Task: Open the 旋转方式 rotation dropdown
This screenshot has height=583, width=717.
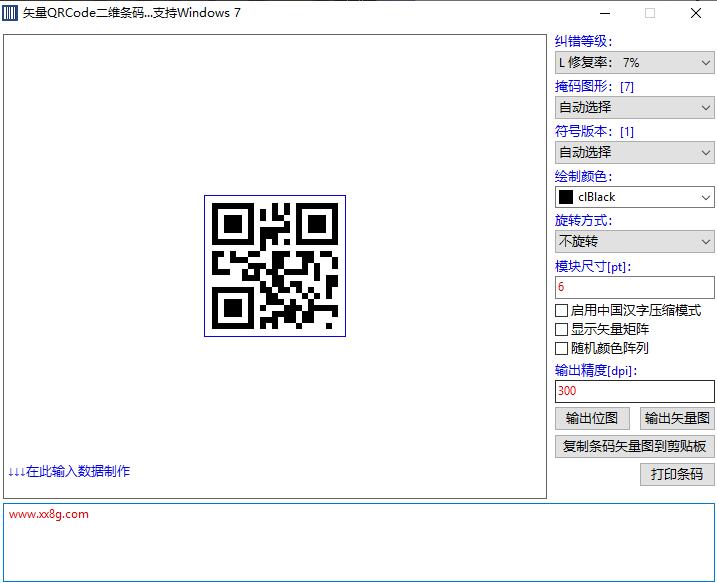Action: coord(635,241)
